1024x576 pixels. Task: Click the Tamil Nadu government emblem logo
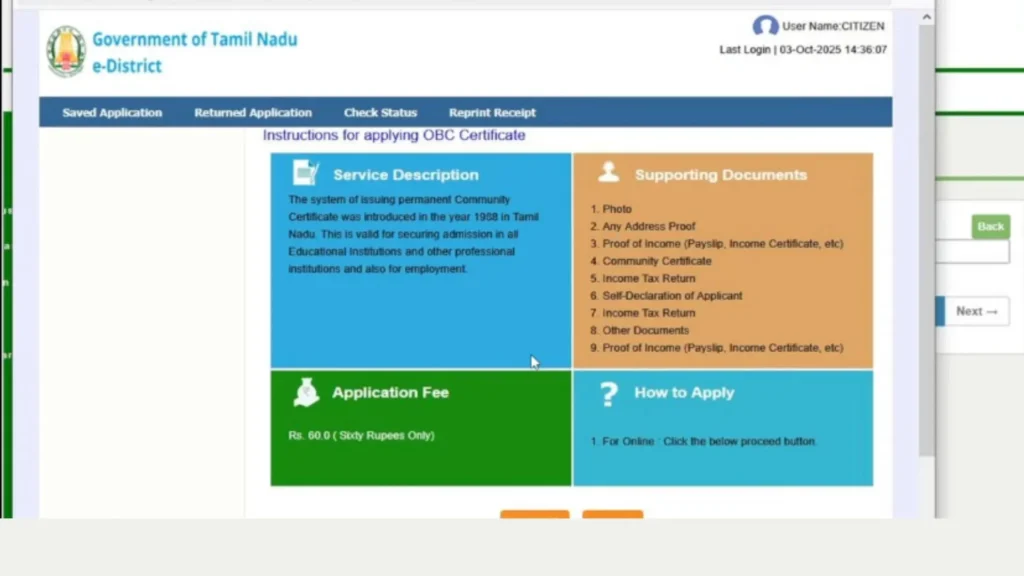pyautogui.click(x=66, y=52)
